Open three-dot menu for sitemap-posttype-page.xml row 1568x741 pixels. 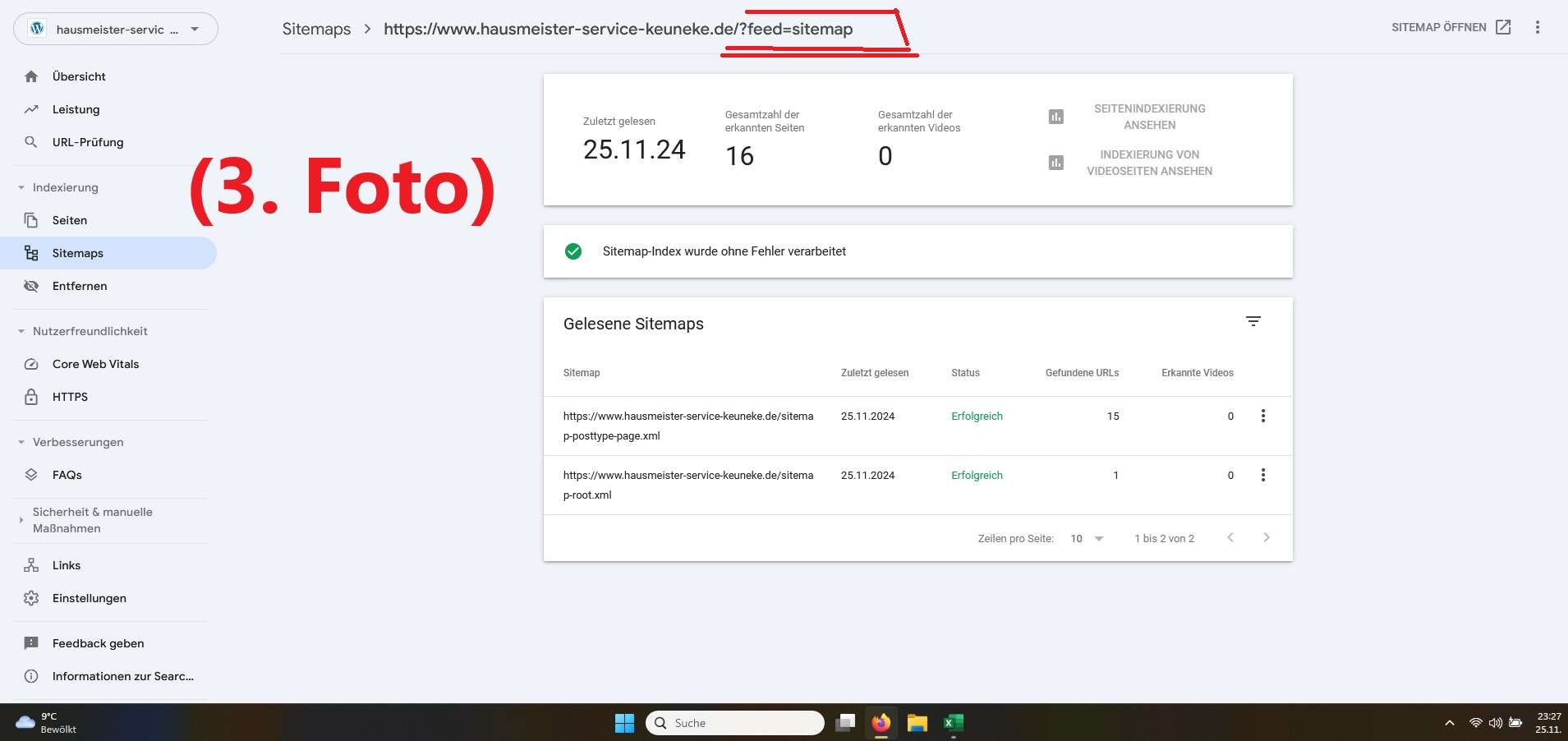click(1263, 416)
